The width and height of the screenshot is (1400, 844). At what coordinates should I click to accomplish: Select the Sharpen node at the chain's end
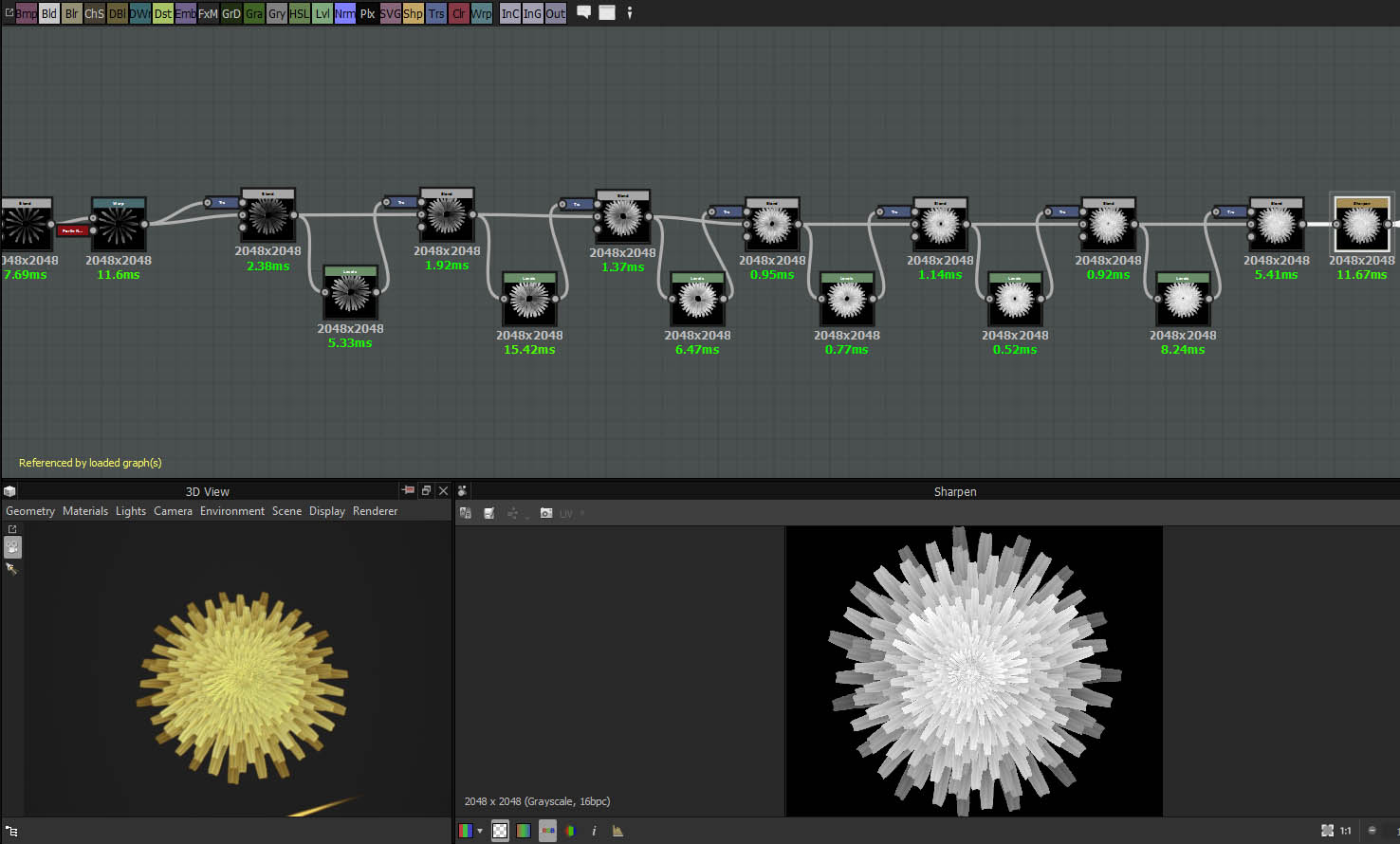click(1362, 224)
